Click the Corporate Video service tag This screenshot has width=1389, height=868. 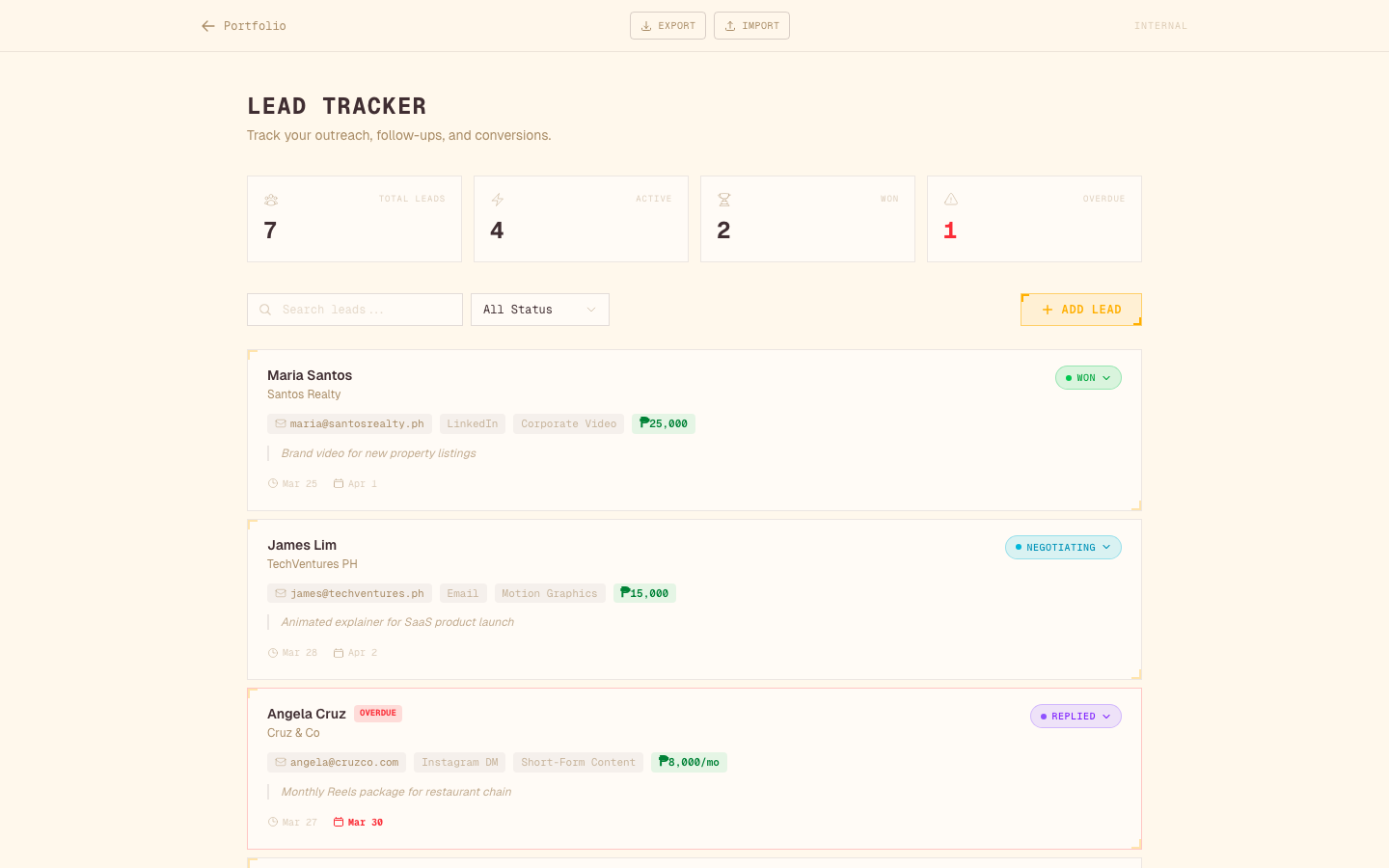point(569,423)
